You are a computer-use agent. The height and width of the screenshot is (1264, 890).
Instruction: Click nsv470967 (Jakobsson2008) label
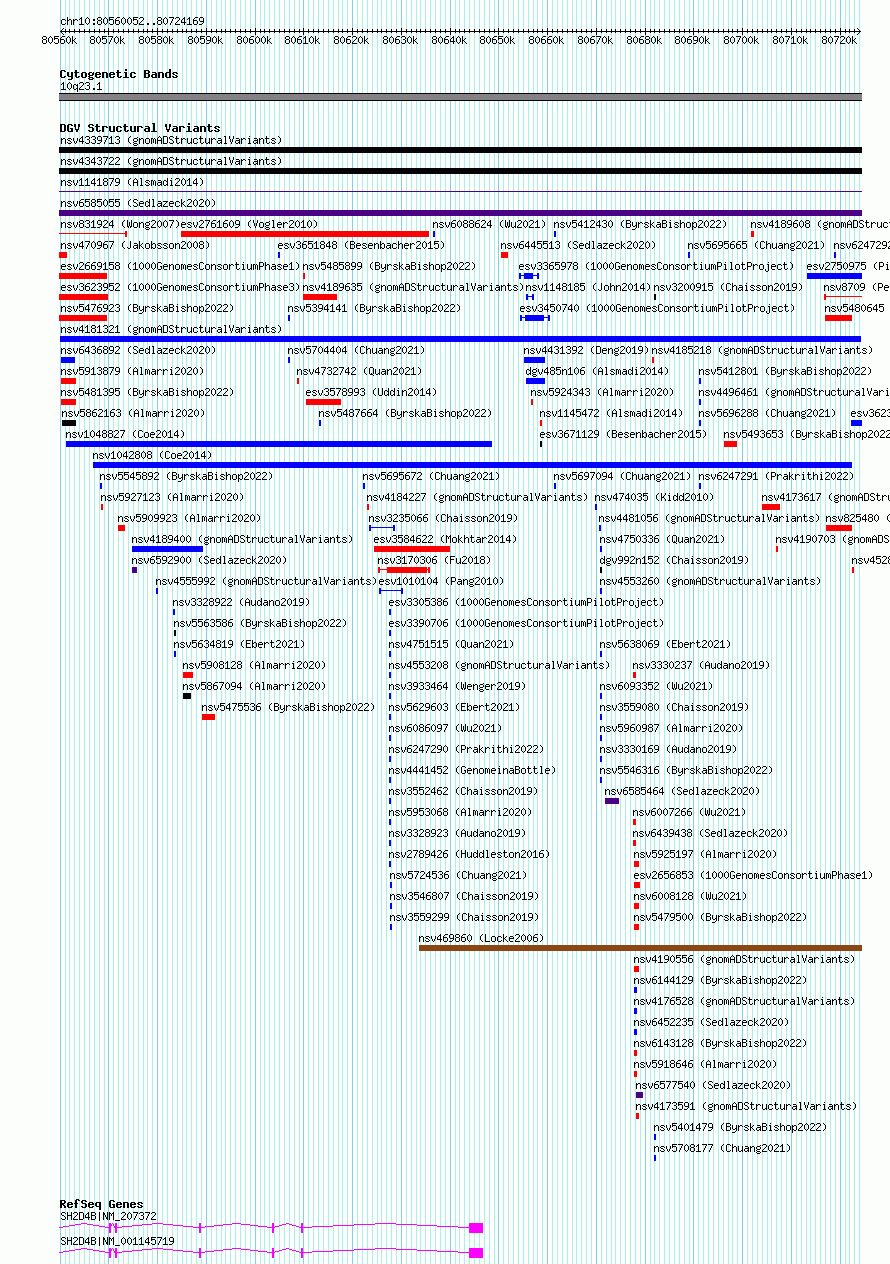point(135,245)
